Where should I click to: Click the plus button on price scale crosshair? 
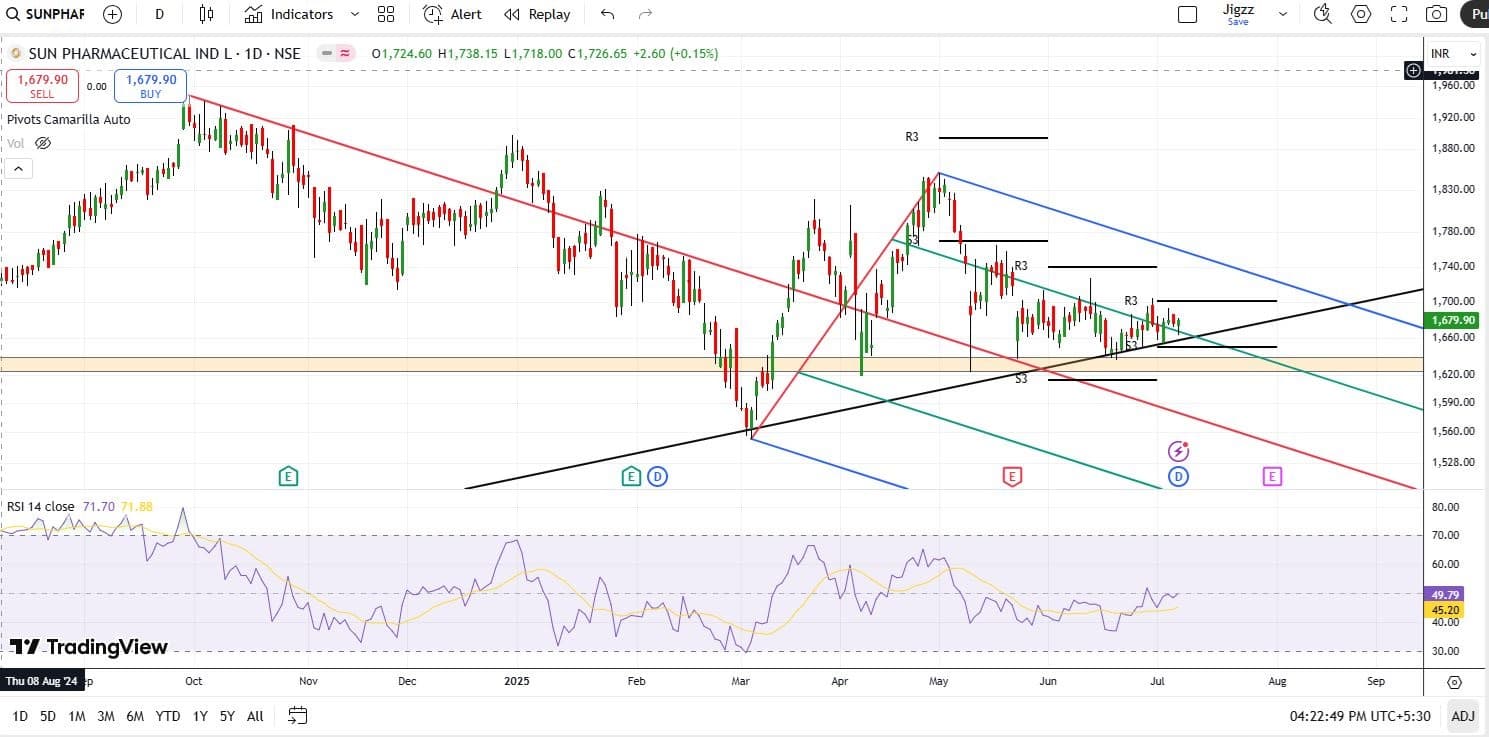click(x=1413, y=70)
